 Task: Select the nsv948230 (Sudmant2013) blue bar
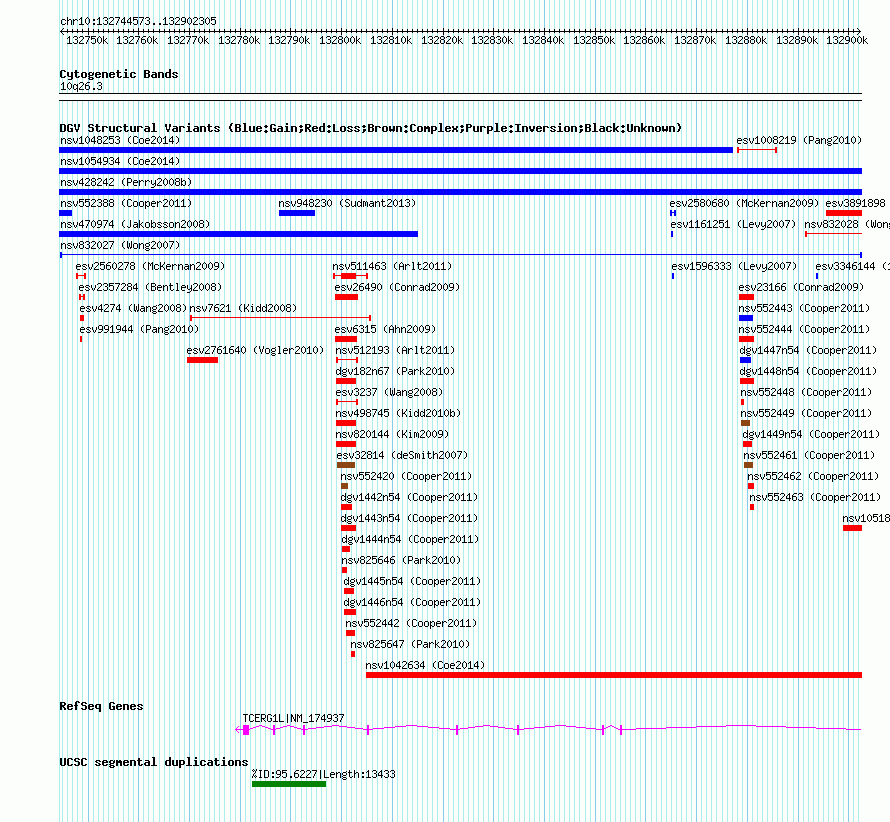point(297,213)
